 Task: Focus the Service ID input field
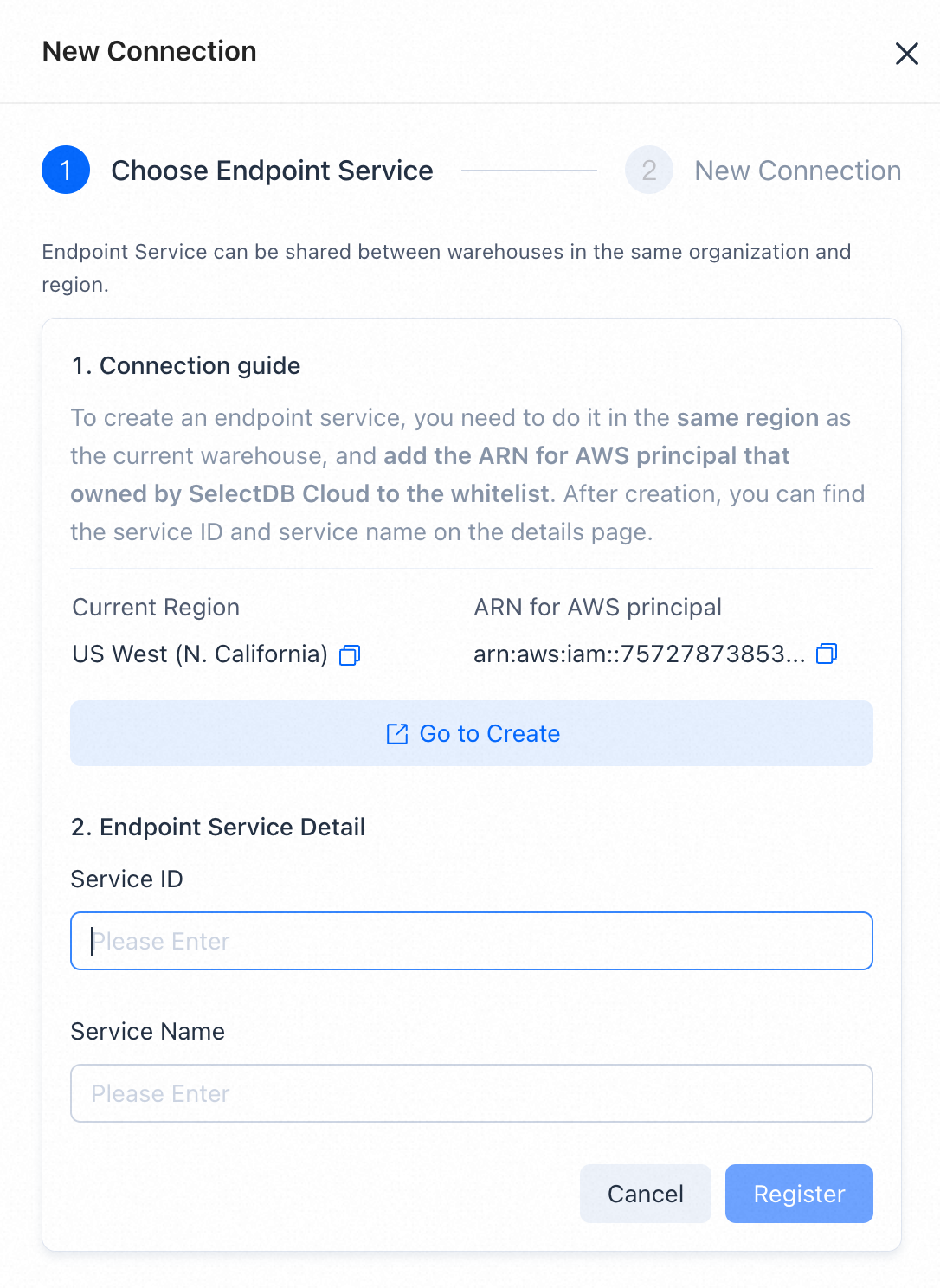472,941
